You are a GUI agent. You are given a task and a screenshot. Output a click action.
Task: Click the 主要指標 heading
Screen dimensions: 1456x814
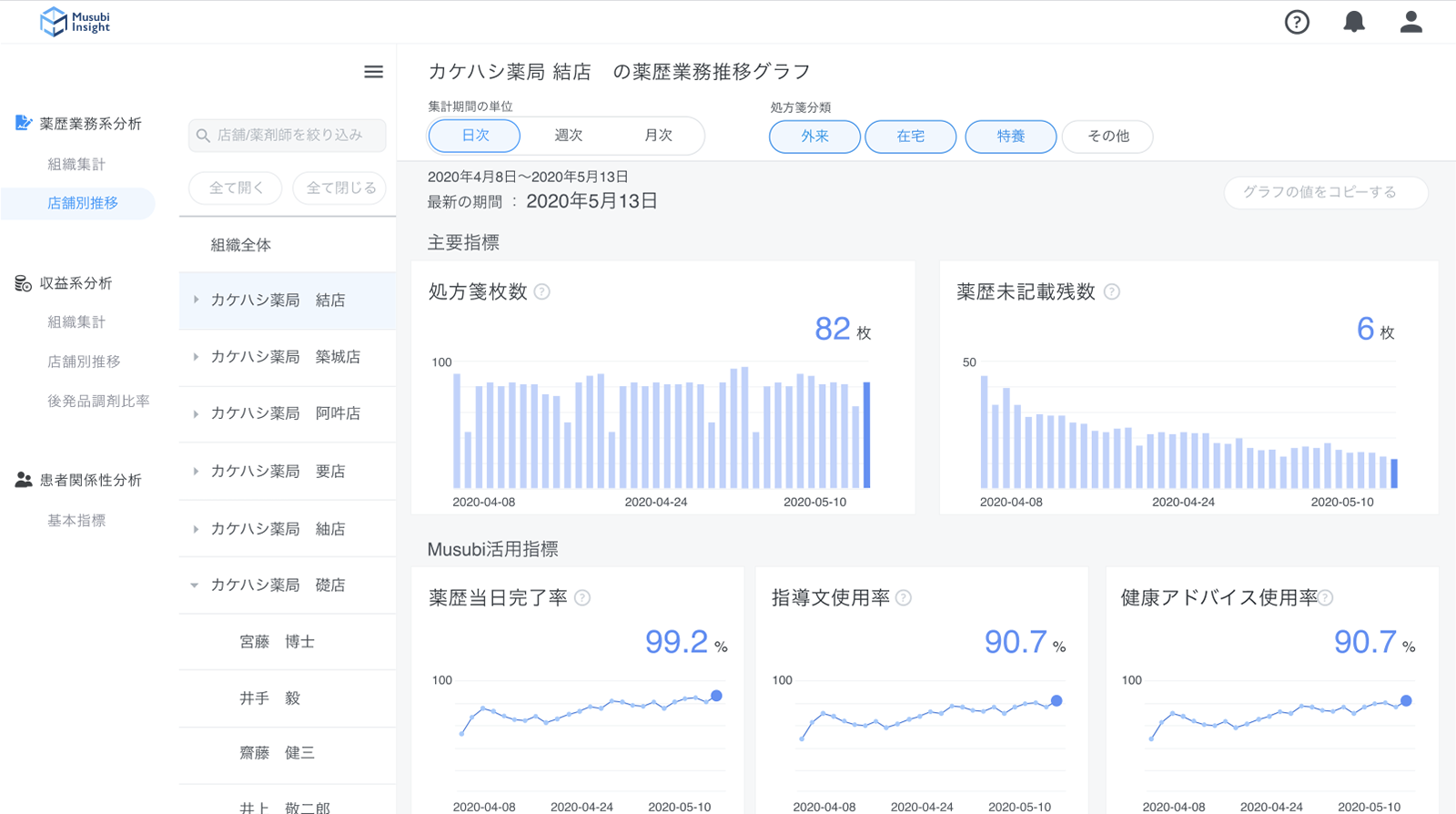coord(463,243)
